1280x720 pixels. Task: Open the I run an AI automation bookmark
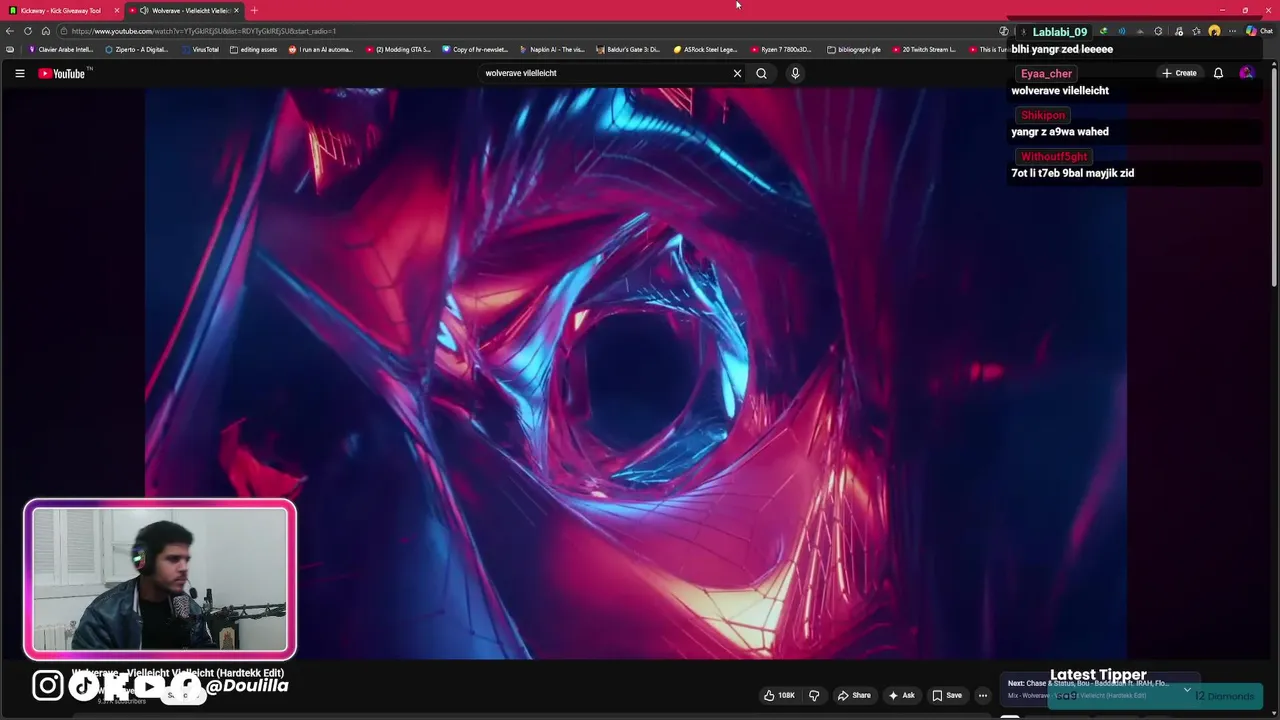tap(321, 49)
